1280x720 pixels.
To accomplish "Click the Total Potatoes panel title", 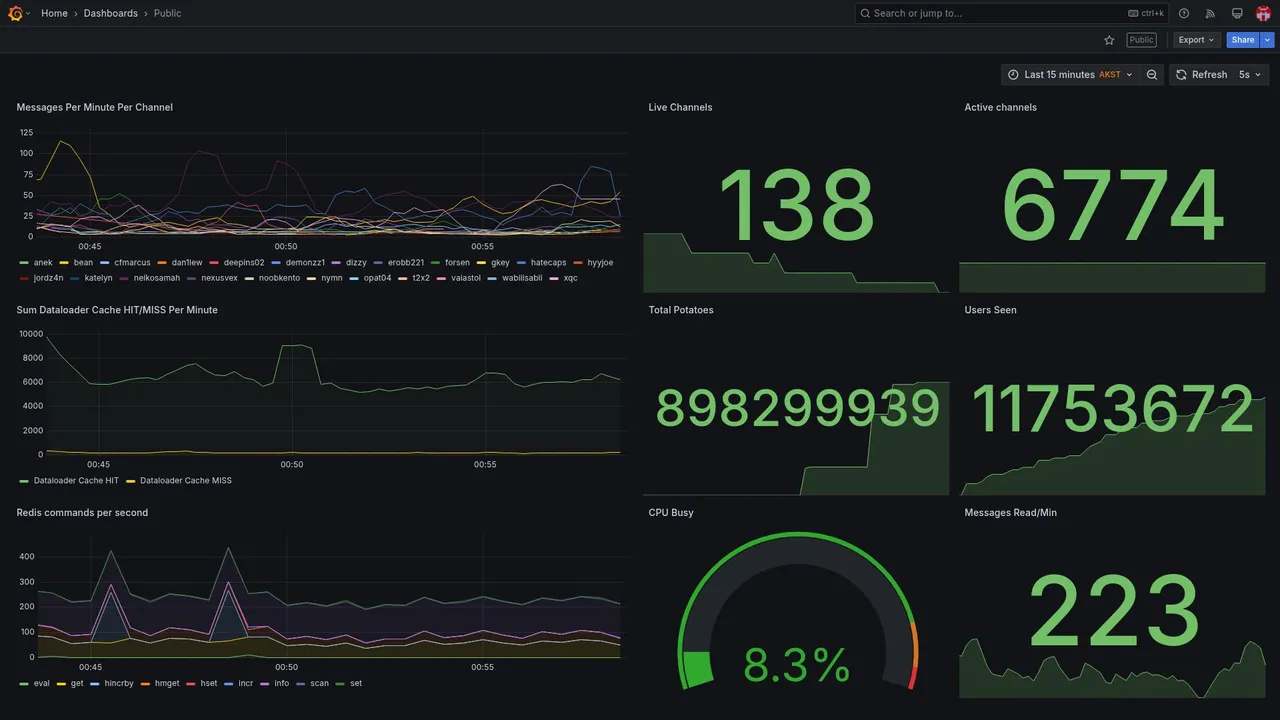I will [x=681, y=310].
